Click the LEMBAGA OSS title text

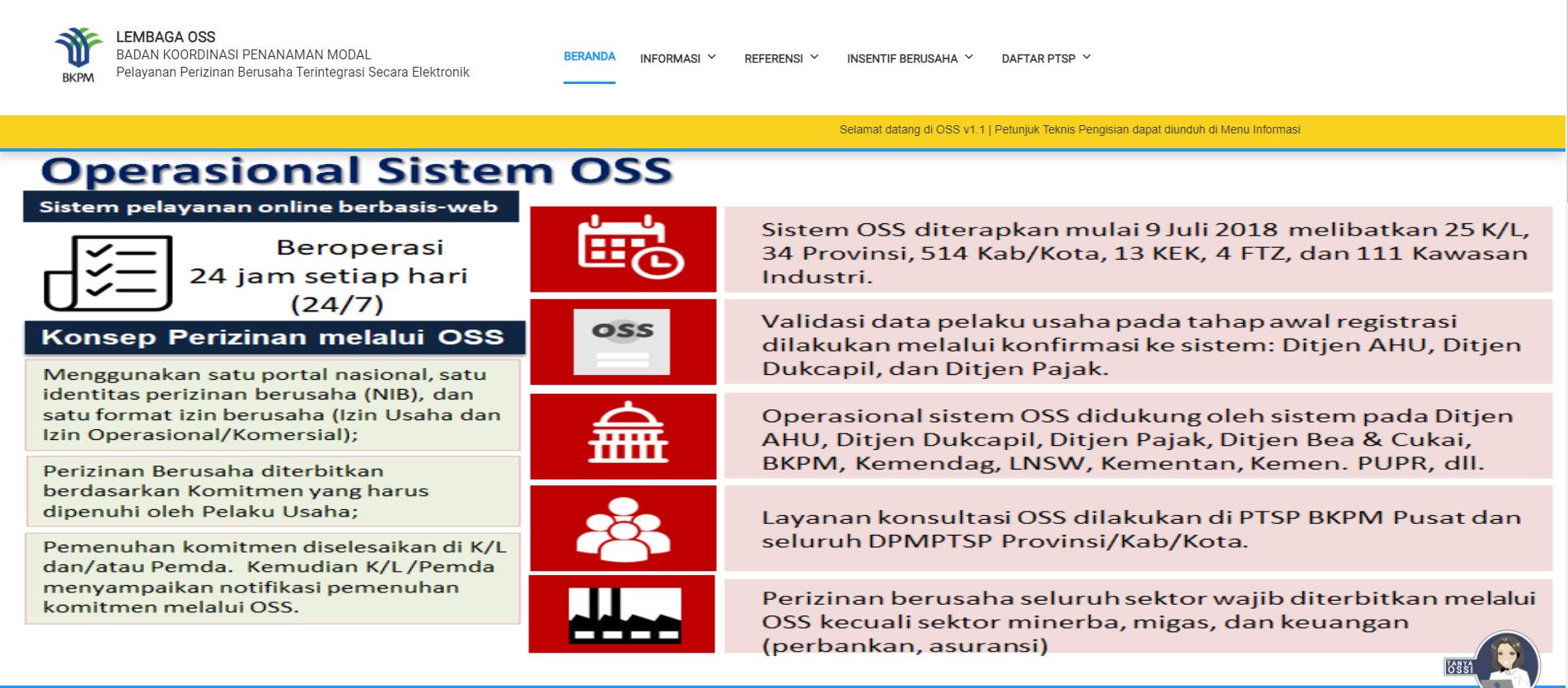coord(166,37)
